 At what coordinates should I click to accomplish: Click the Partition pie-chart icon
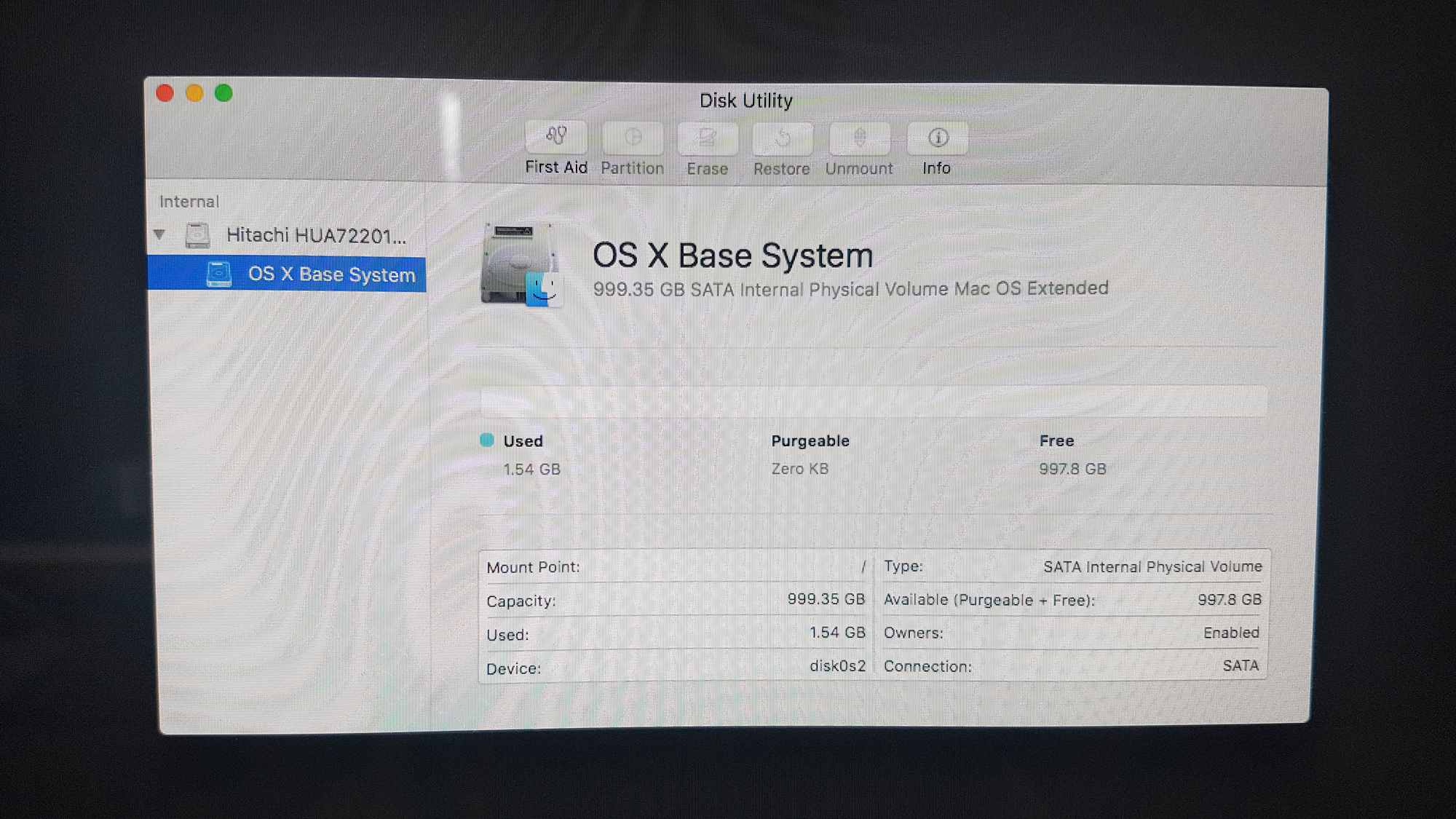(633, 138)
